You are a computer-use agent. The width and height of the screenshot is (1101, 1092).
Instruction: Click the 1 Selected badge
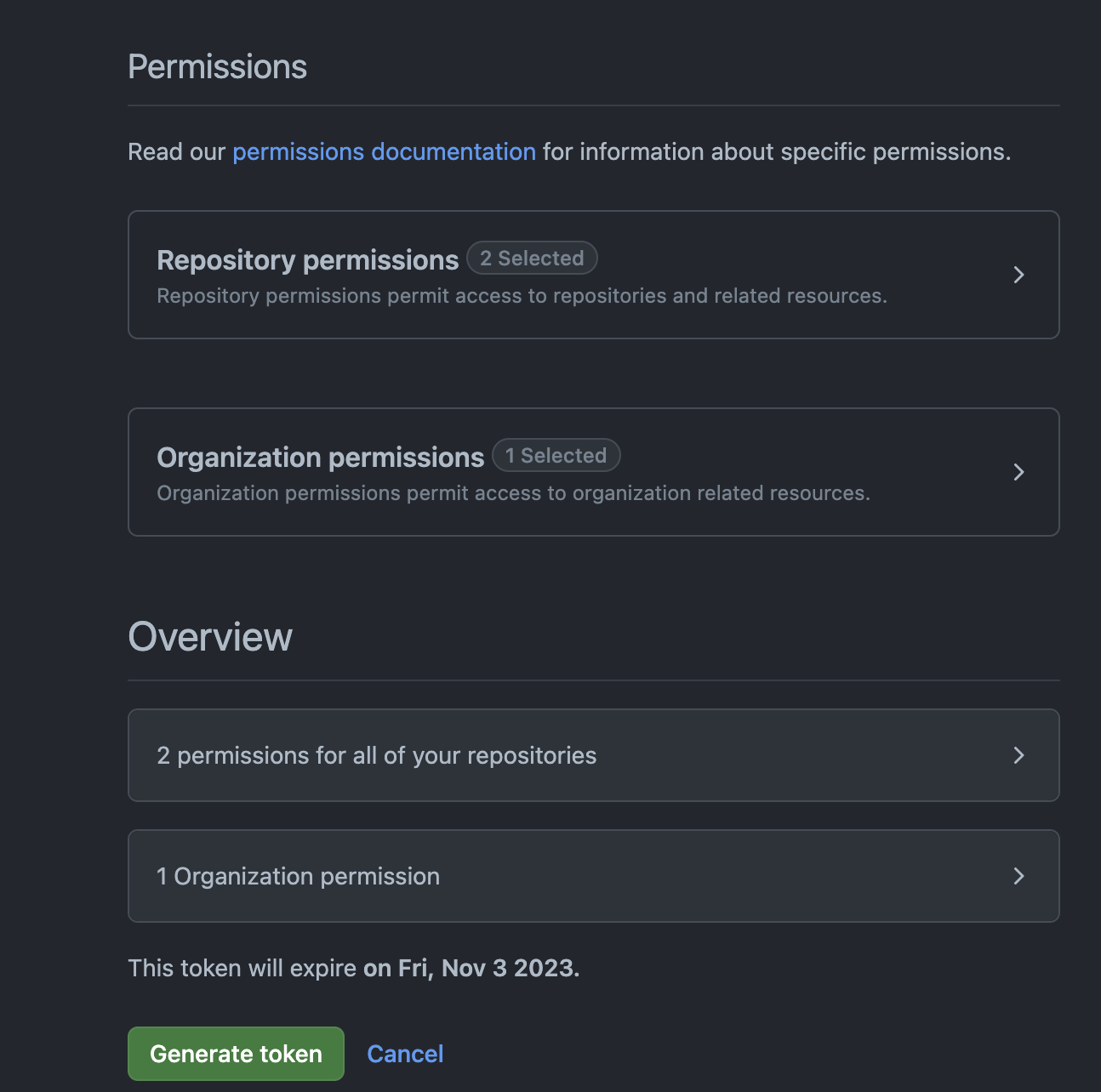click(x=556, y=456)
